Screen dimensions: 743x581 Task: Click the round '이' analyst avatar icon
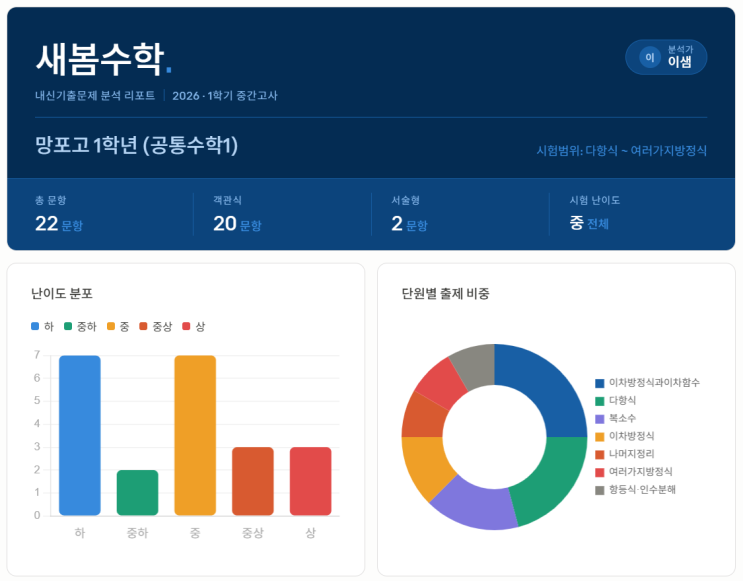coord(649,58)
